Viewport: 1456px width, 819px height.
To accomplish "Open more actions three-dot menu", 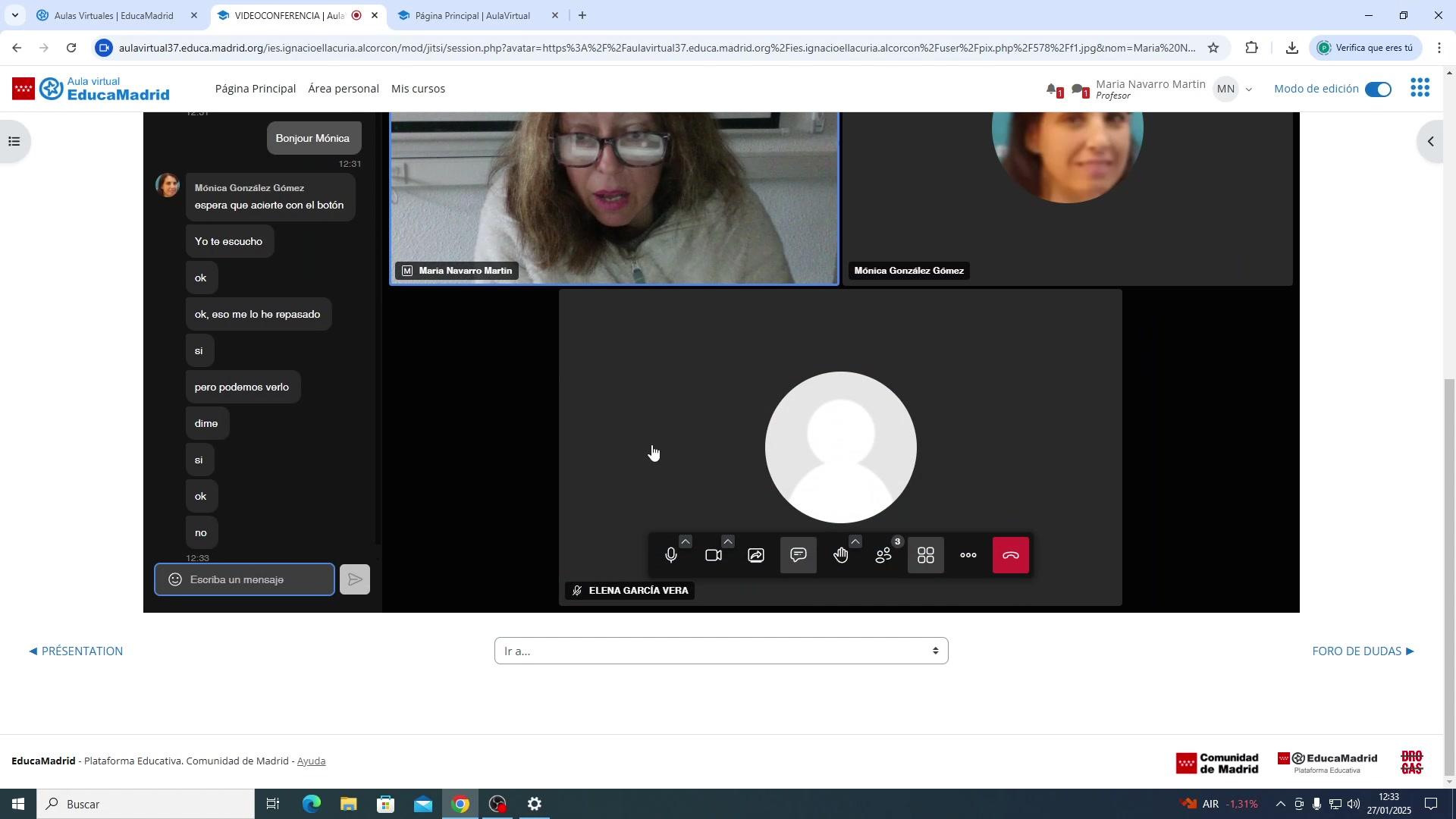I will coord(968,556).
